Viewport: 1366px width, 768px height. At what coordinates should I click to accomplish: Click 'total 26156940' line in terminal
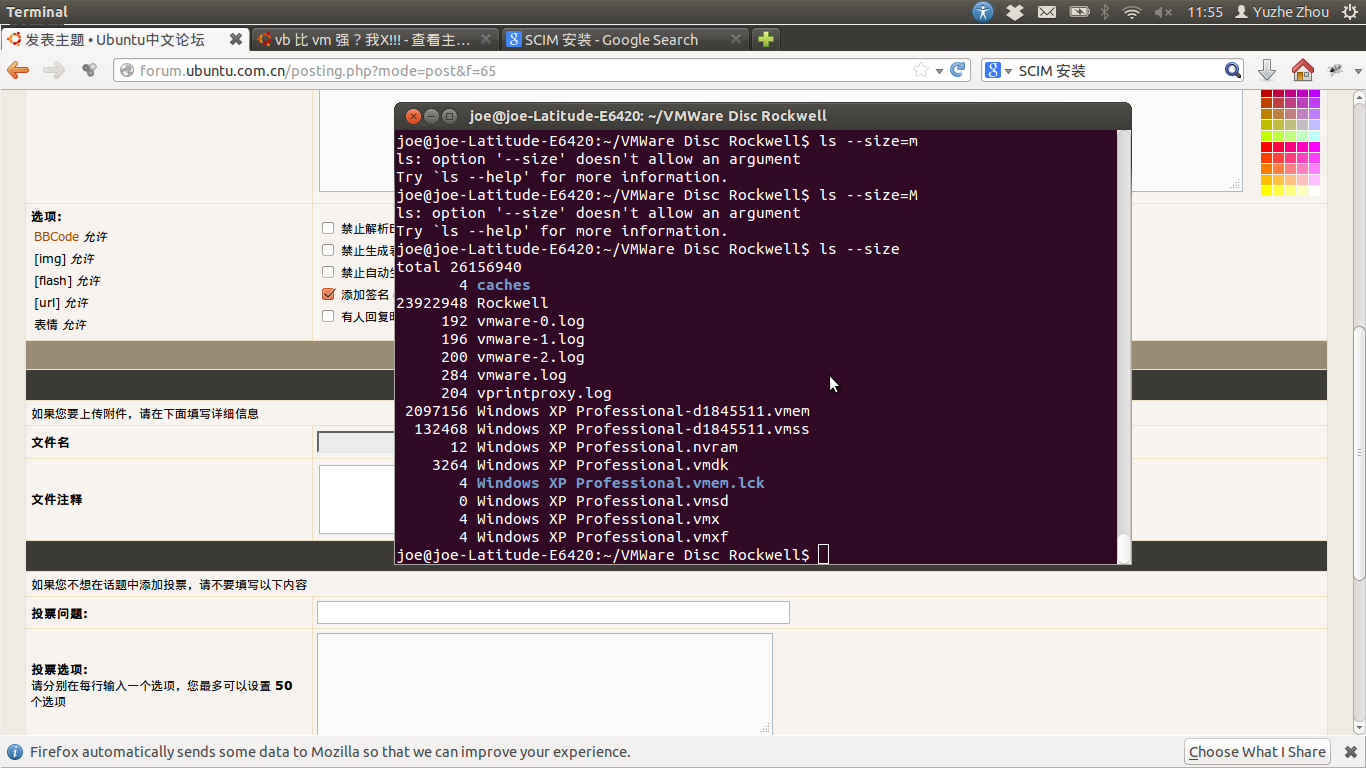459,267
